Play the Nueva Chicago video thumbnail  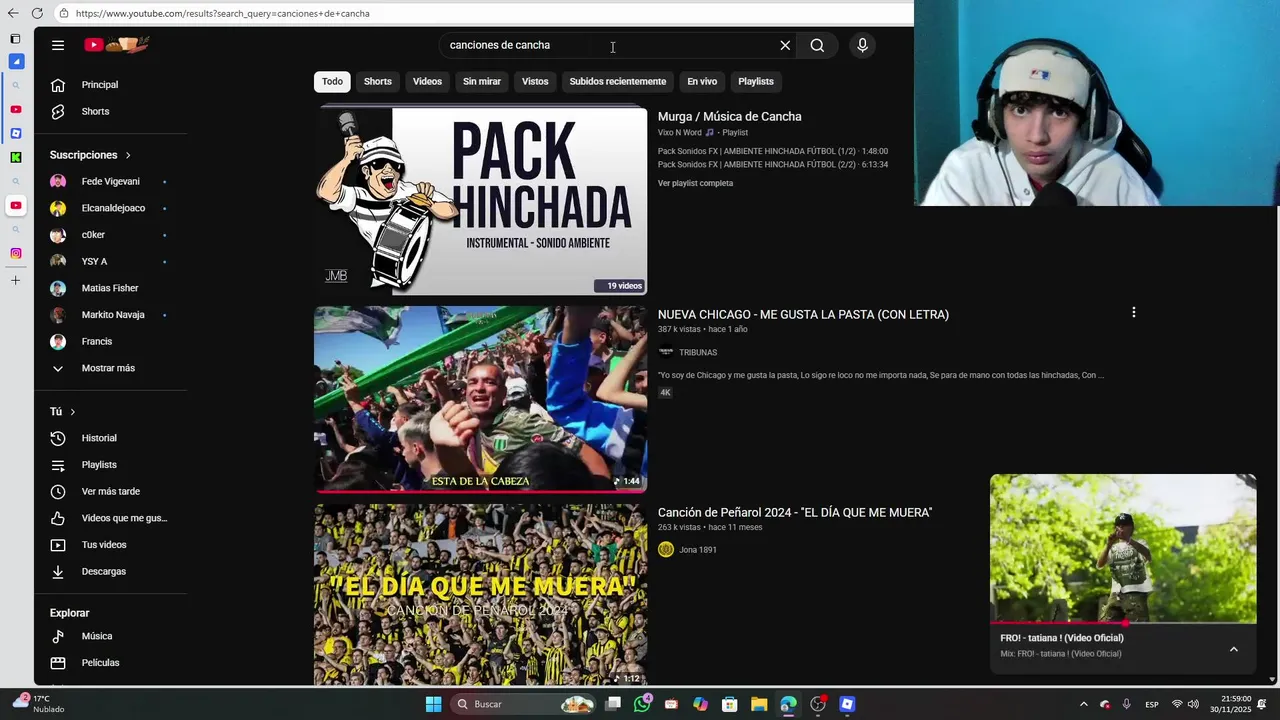tap(481, 399)
